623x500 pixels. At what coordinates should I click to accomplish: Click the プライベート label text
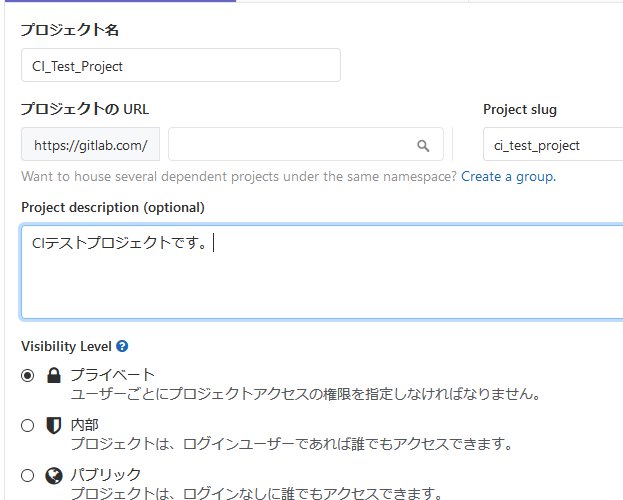coord(112,375)
